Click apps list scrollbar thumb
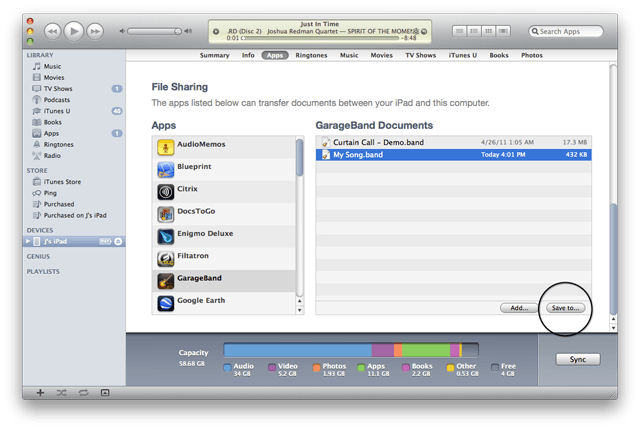The height and width of the screenshot is (430, 640). click(x=300, y=157)
